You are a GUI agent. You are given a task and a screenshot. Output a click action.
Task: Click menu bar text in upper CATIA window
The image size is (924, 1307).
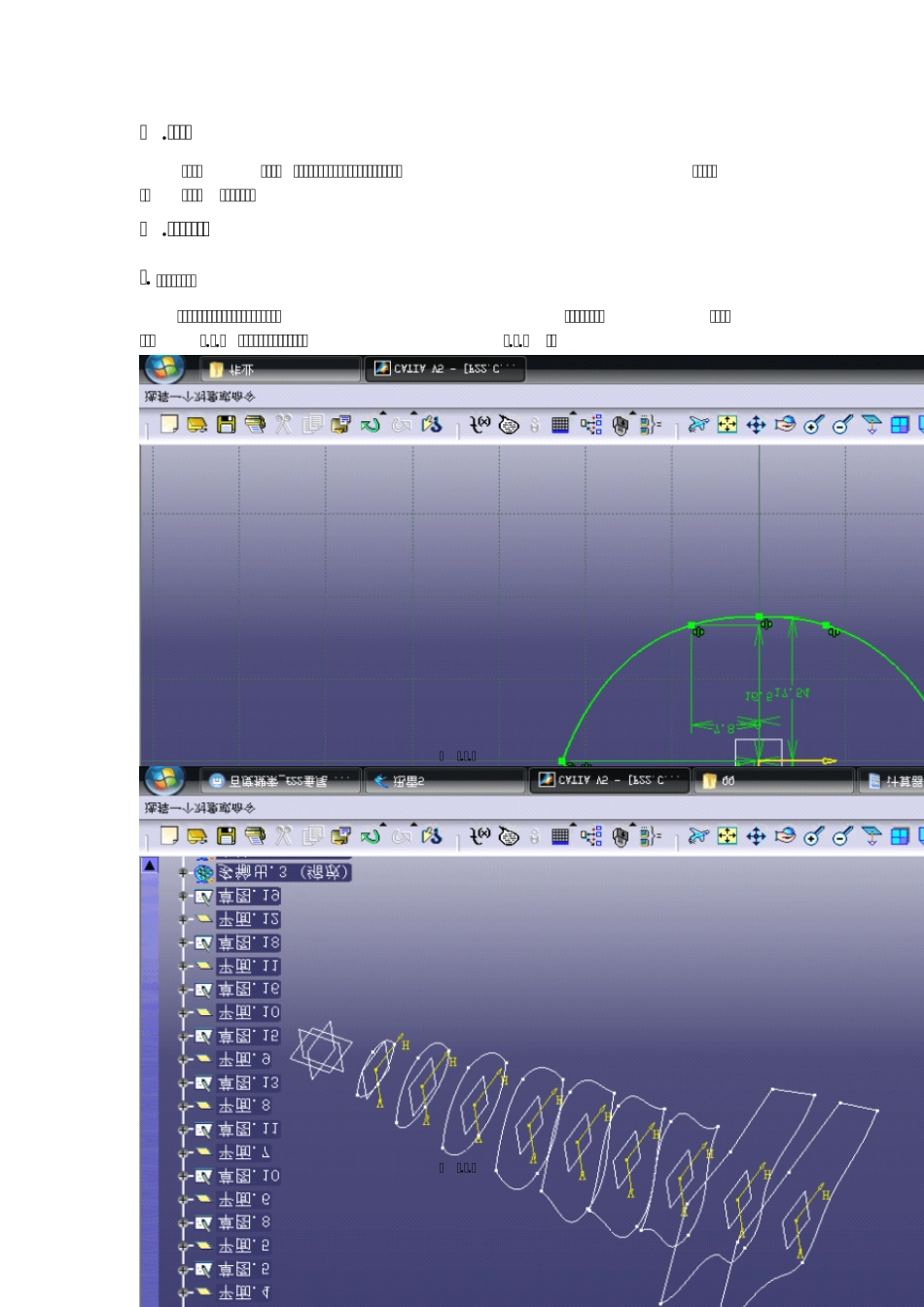(x=200, y=397)
